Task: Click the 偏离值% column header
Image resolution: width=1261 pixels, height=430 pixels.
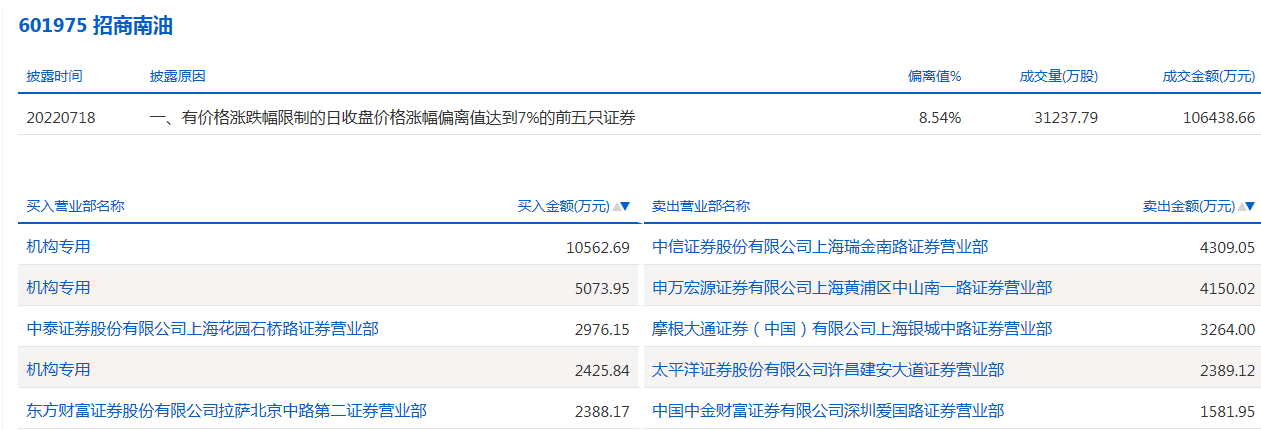Action: pyautogui.click(x=934, y=76)
